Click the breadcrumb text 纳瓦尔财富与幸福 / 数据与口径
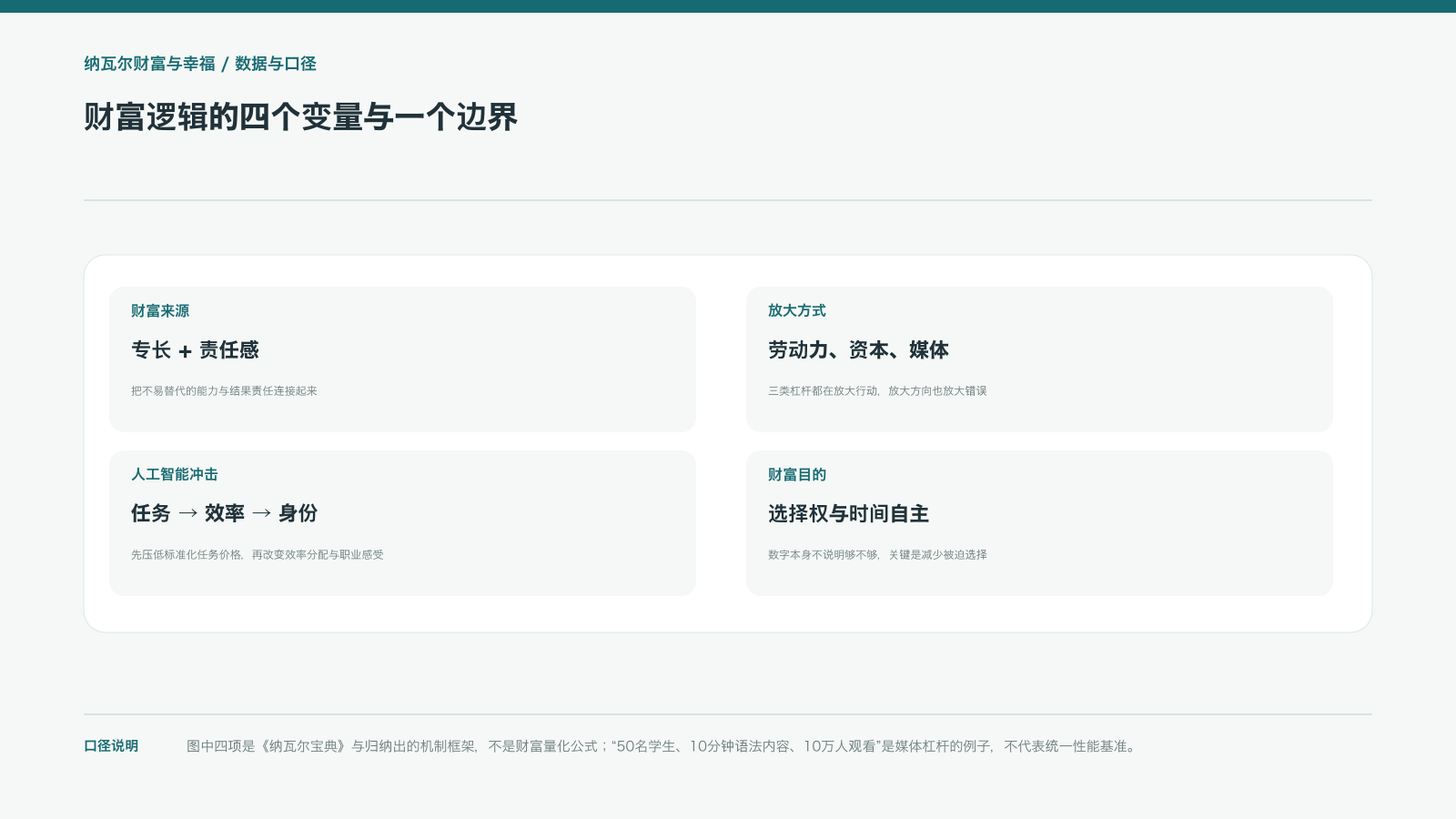Image resolution: width=1456 pixels, height=819 pixels. tap(200, 64)
